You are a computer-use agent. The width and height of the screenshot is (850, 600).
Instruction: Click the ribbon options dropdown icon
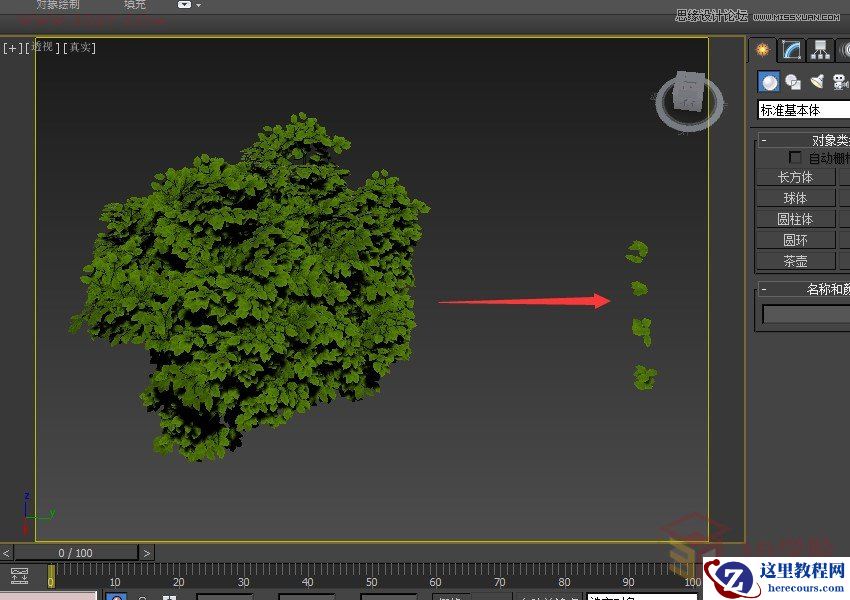pyautogui.click(x=188, y=5)
